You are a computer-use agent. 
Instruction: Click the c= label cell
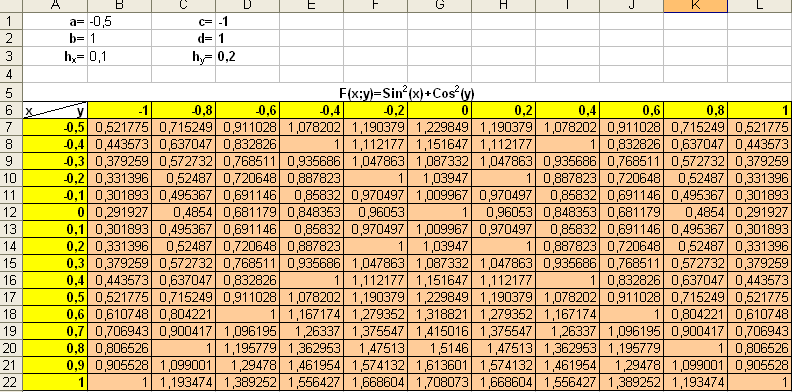pyautogui.click(x=184, y=21)
